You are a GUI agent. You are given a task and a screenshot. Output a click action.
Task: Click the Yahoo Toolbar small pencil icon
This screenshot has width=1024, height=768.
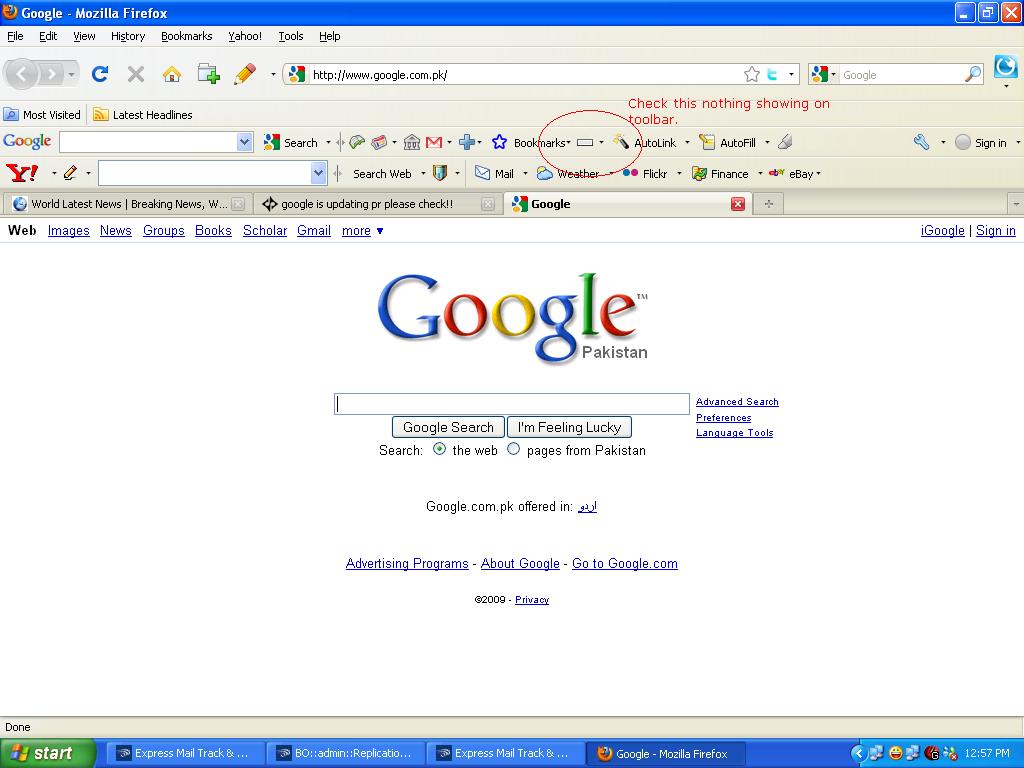pyautogui.click(x=71, y=173)
